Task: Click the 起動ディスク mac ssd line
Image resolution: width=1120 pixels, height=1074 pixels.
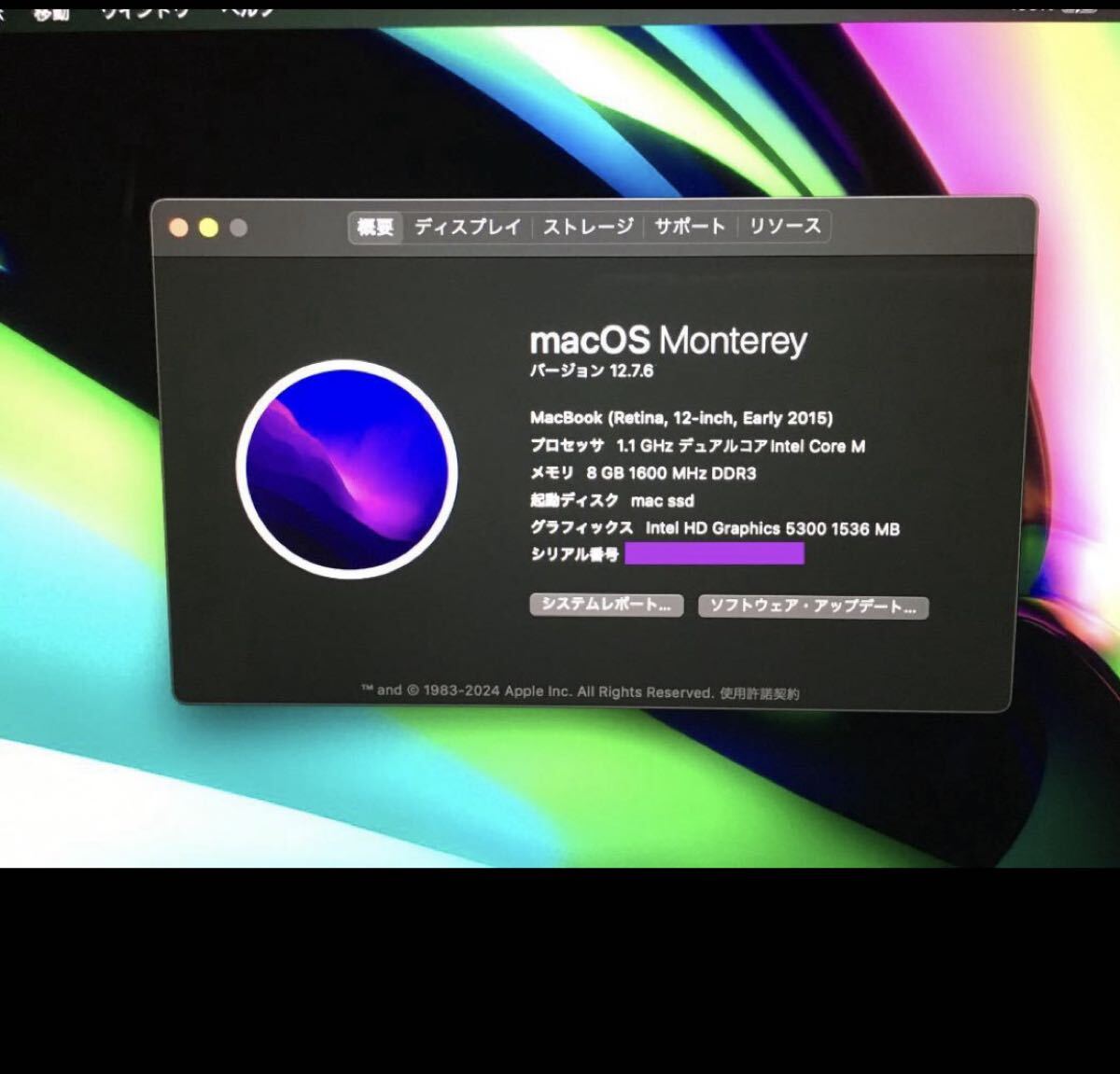Action: coord(612,501)
